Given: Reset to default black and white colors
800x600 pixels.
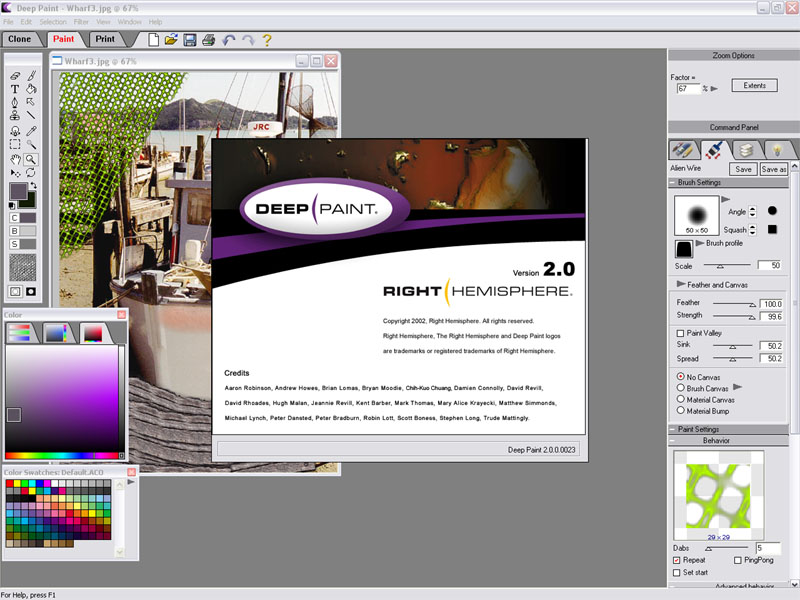Looking at the screenshot, I should 12,206.
